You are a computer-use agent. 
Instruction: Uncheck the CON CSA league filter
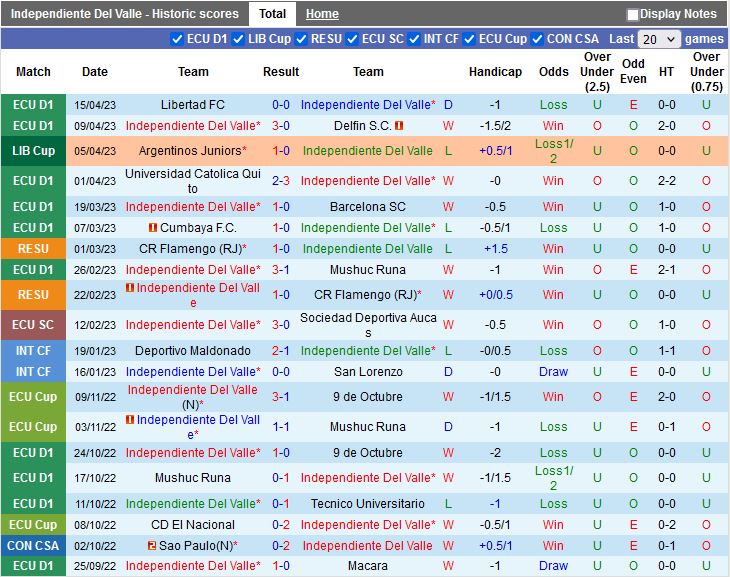click(537, 39)
